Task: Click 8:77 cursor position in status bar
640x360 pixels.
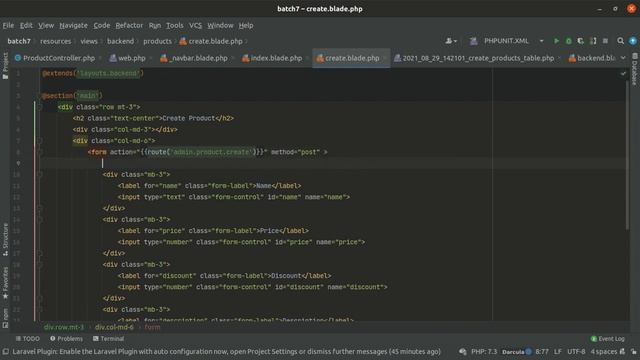Action: tap(542, 351)
